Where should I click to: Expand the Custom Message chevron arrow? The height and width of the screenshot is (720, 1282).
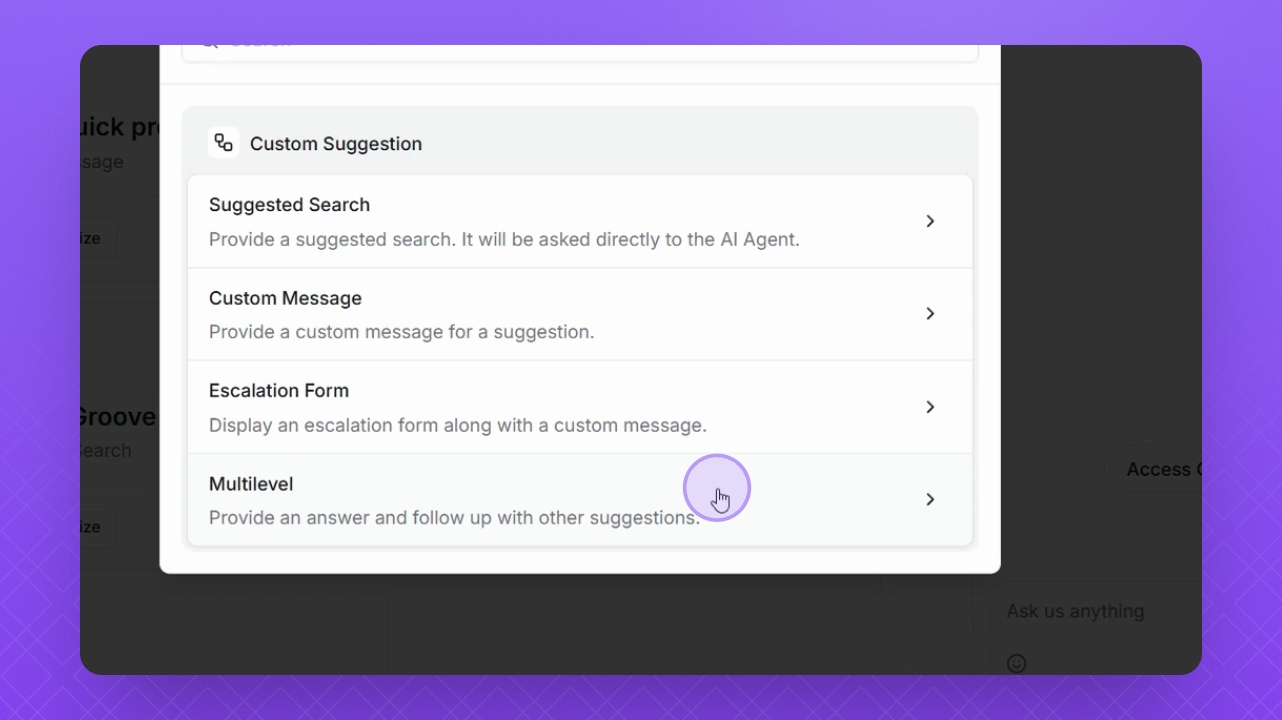click(x=930, y=314)
